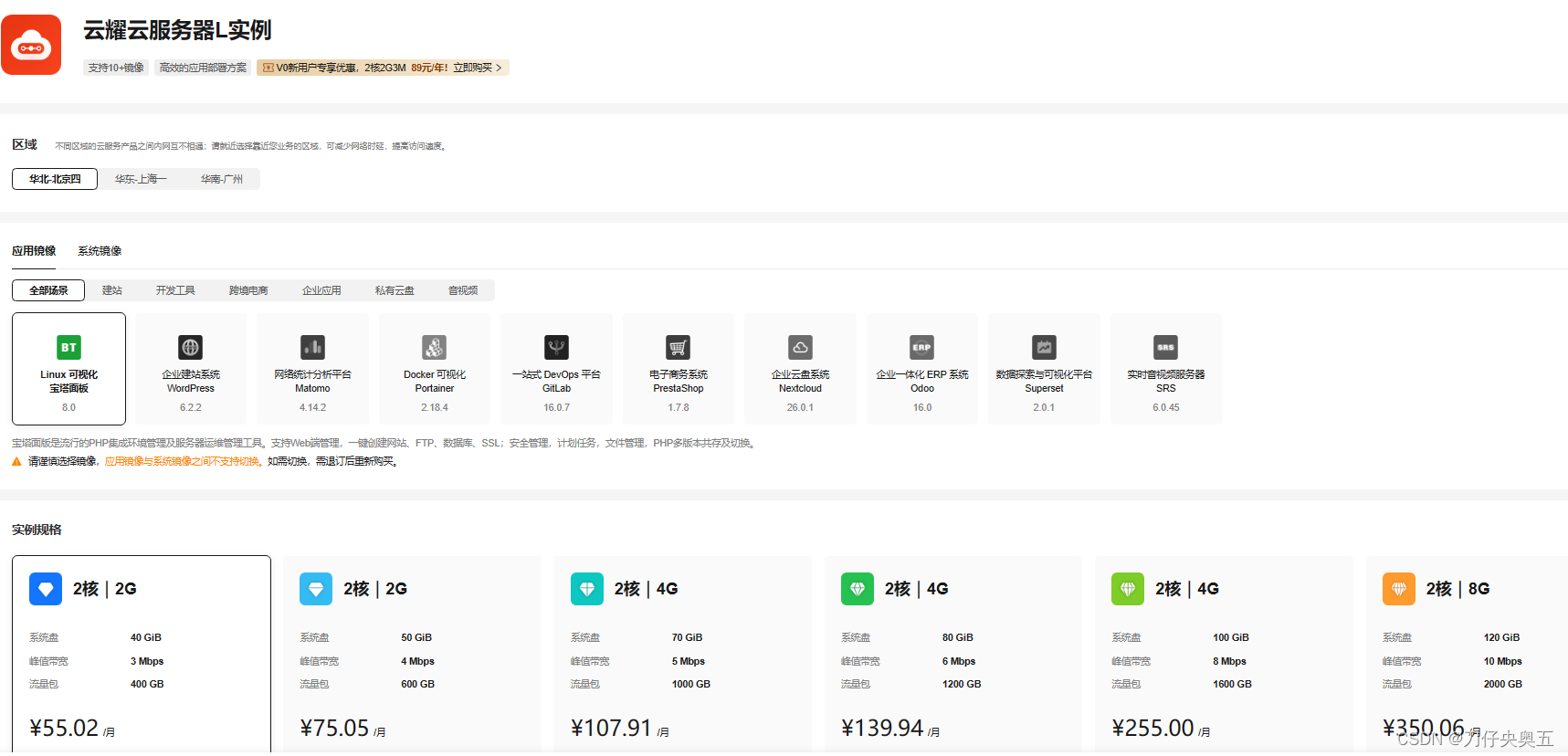Filter images by 跨境电商 scenario
The height and width of the screenshot is (756, 1568).
tap(248, 290)
